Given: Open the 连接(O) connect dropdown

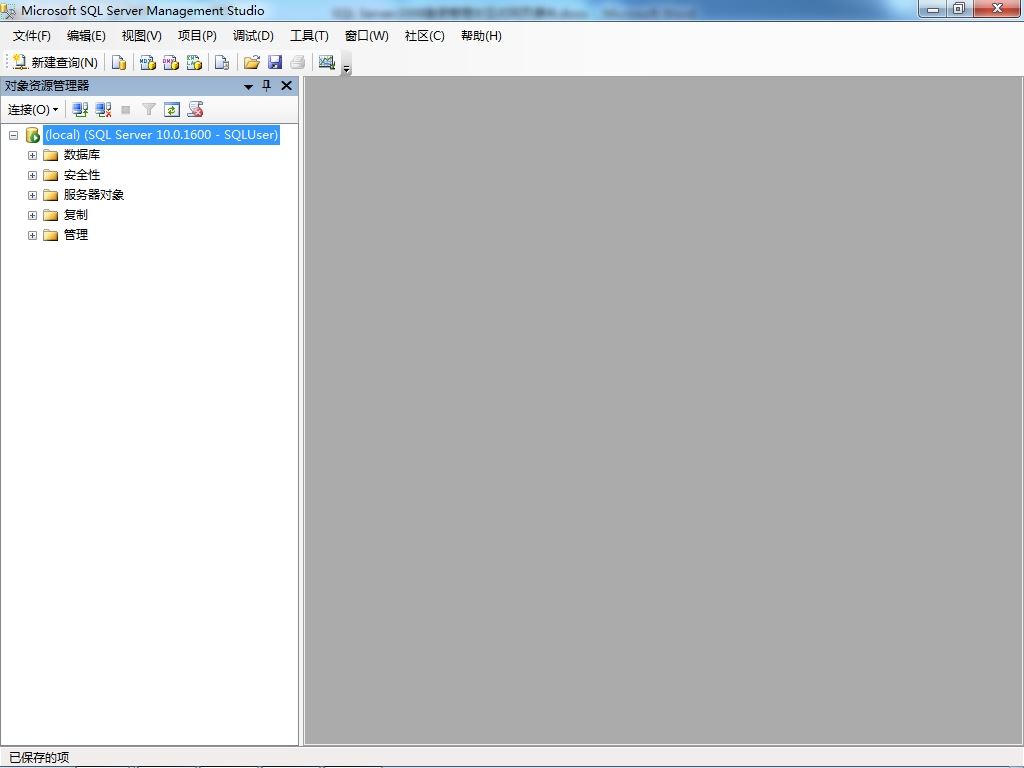Looking at the screenshot, I should tap(33, 110).
